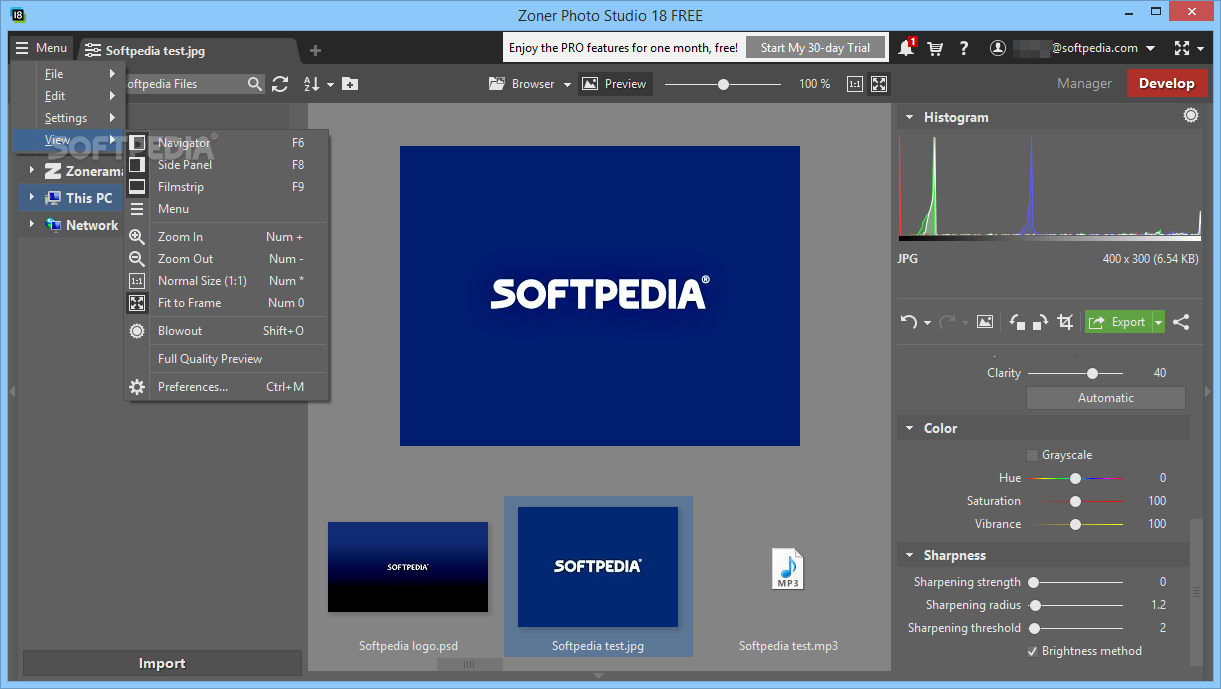Click the Import button
This screenshot has height=689, width=1221.
(x=162, y=663)
